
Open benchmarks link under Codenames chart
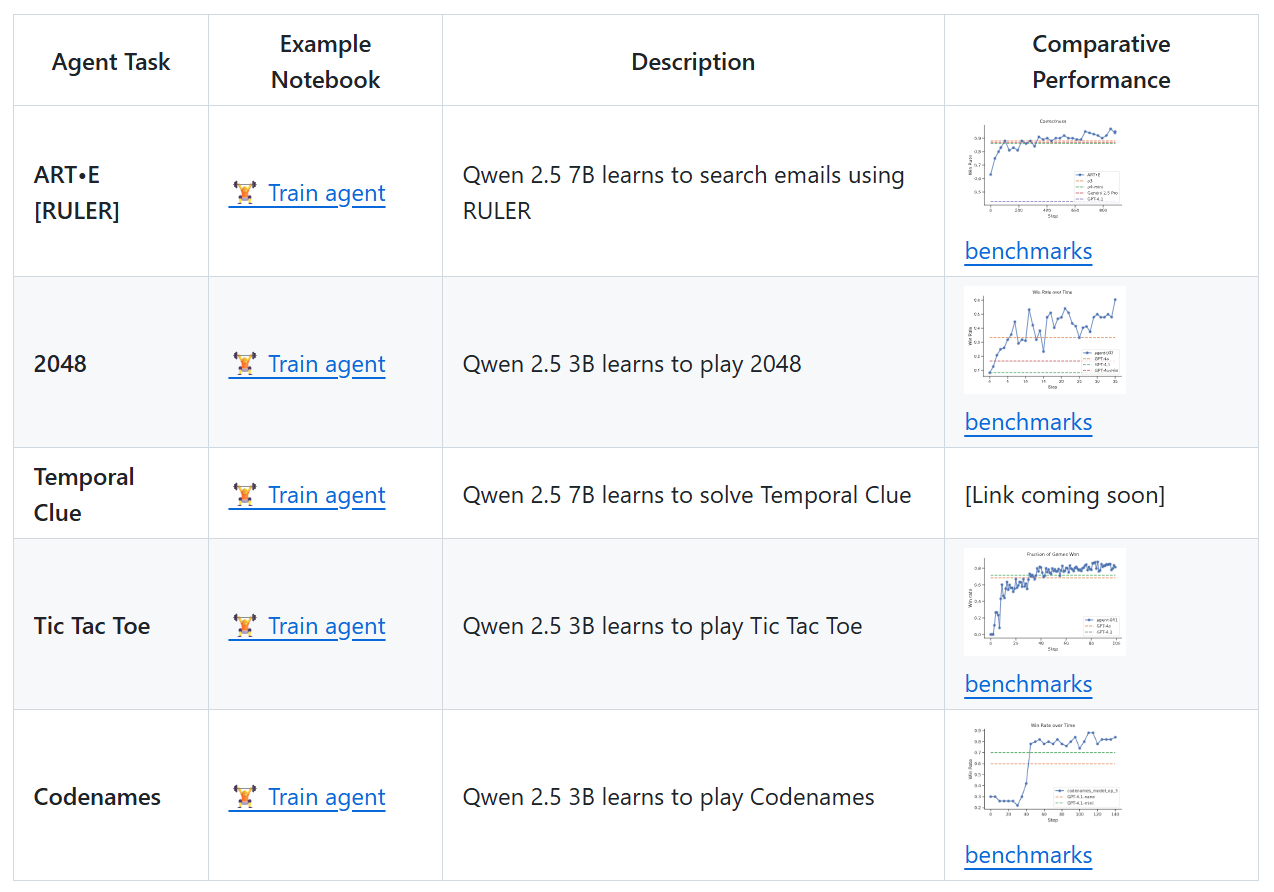click(1028, 855)
